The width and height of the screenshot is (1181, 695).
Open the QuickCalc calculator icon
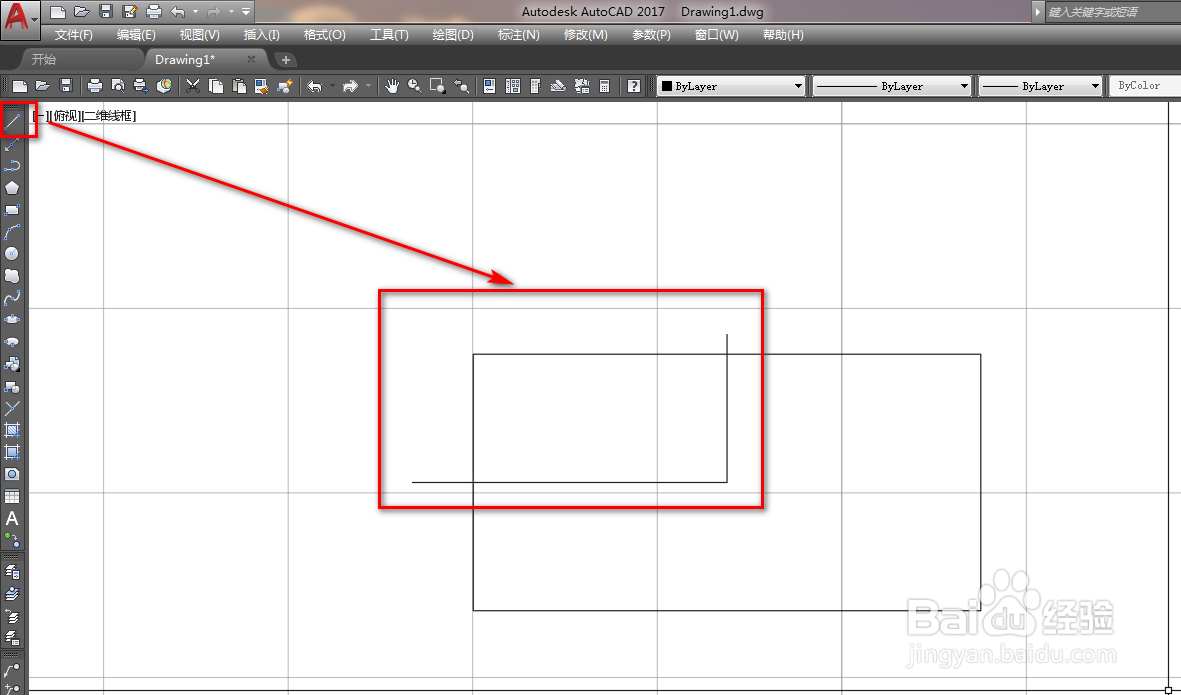[604, 86]
